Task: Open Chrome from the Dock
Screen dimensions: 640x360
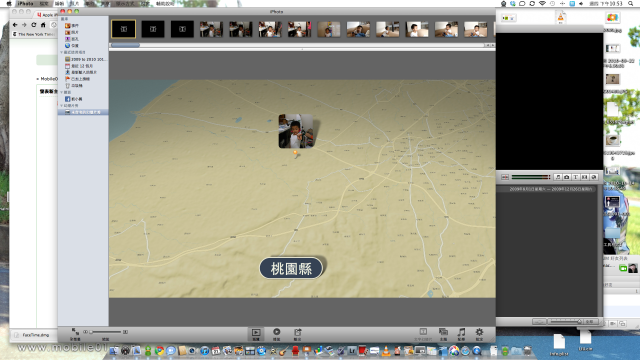Action: tap(159, 351)
